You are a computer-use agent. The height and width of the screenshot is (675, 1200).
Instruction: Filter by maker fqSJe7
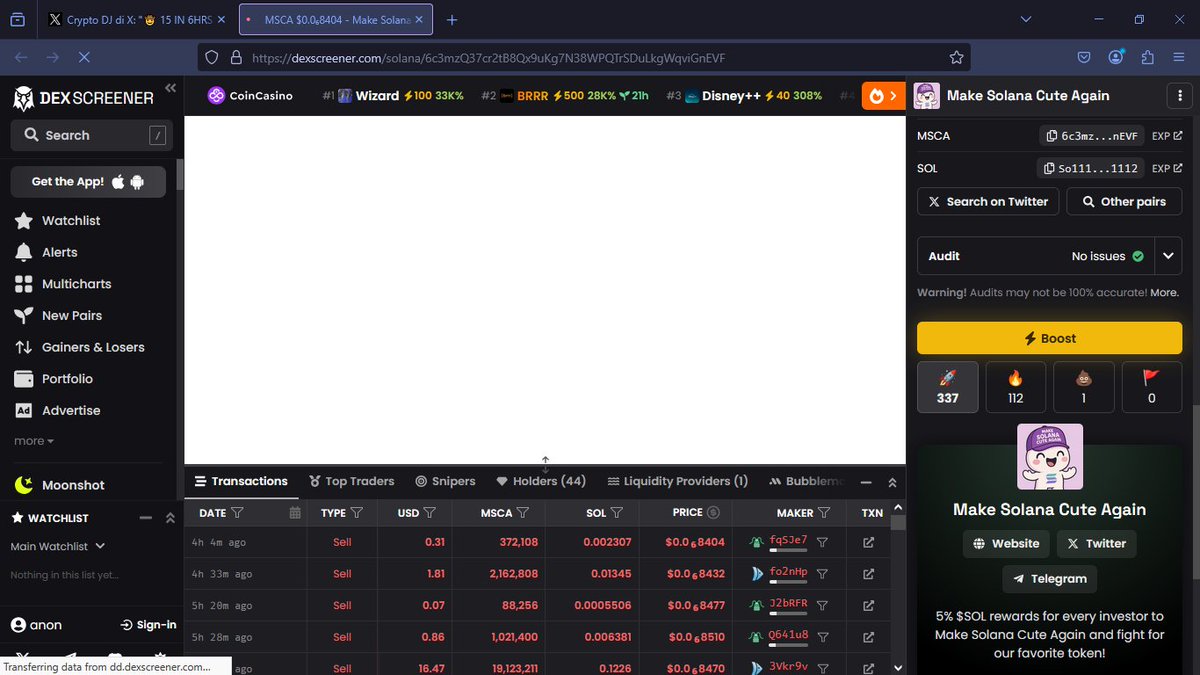tap(822, 542)
